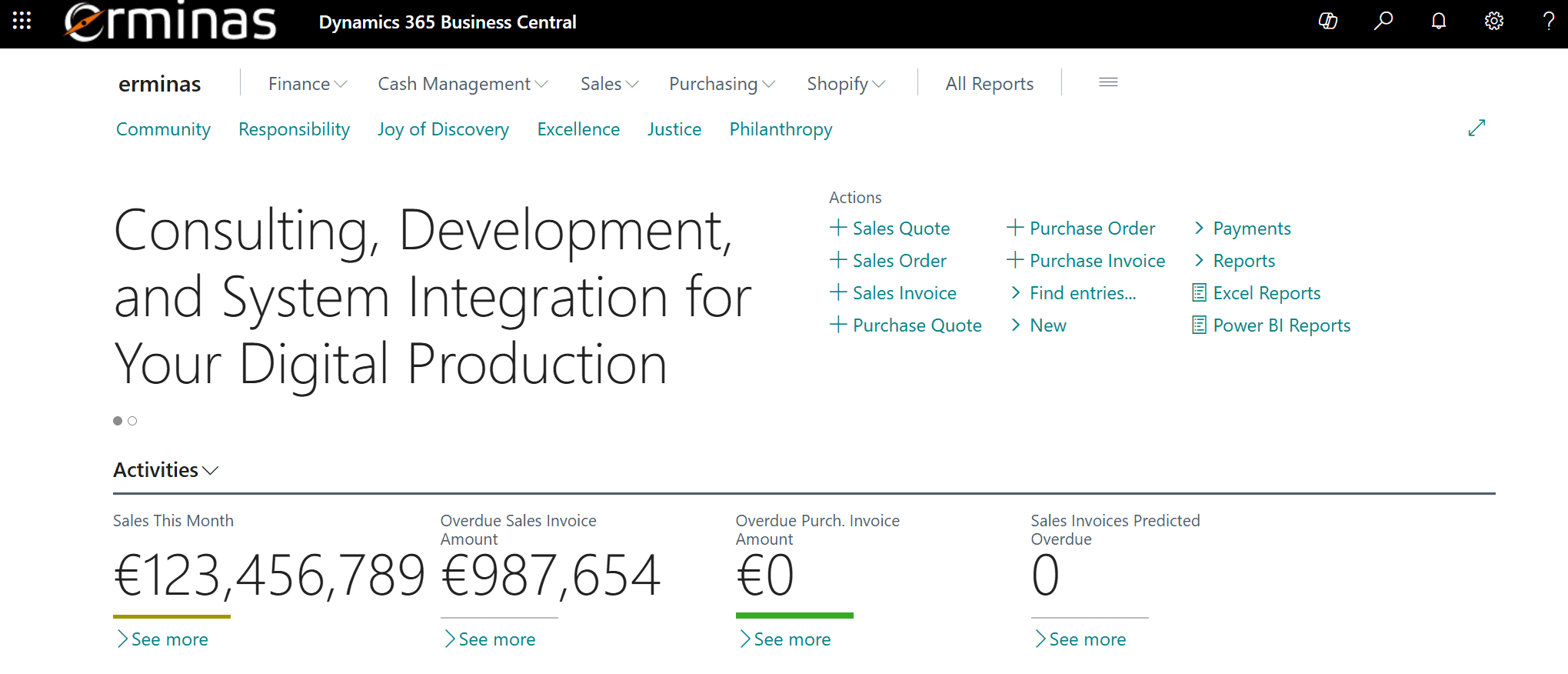Open See more under Sales Invoices Predicted Overdue
The height and width of the screenshot is (674, 1568).
(x=1080, y=639)
